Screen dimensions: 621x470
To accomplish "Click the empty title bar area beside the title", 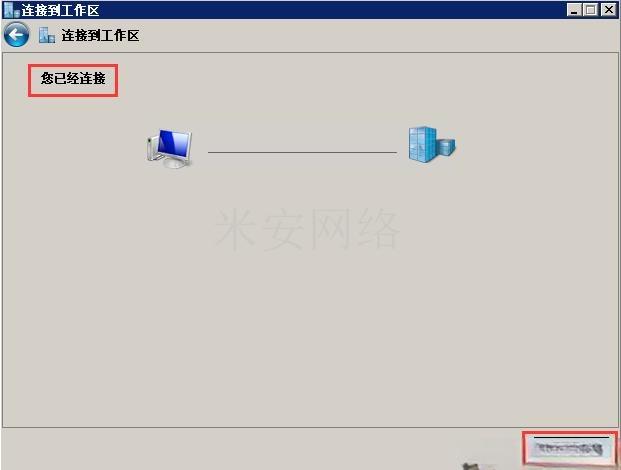I will 333,10.
